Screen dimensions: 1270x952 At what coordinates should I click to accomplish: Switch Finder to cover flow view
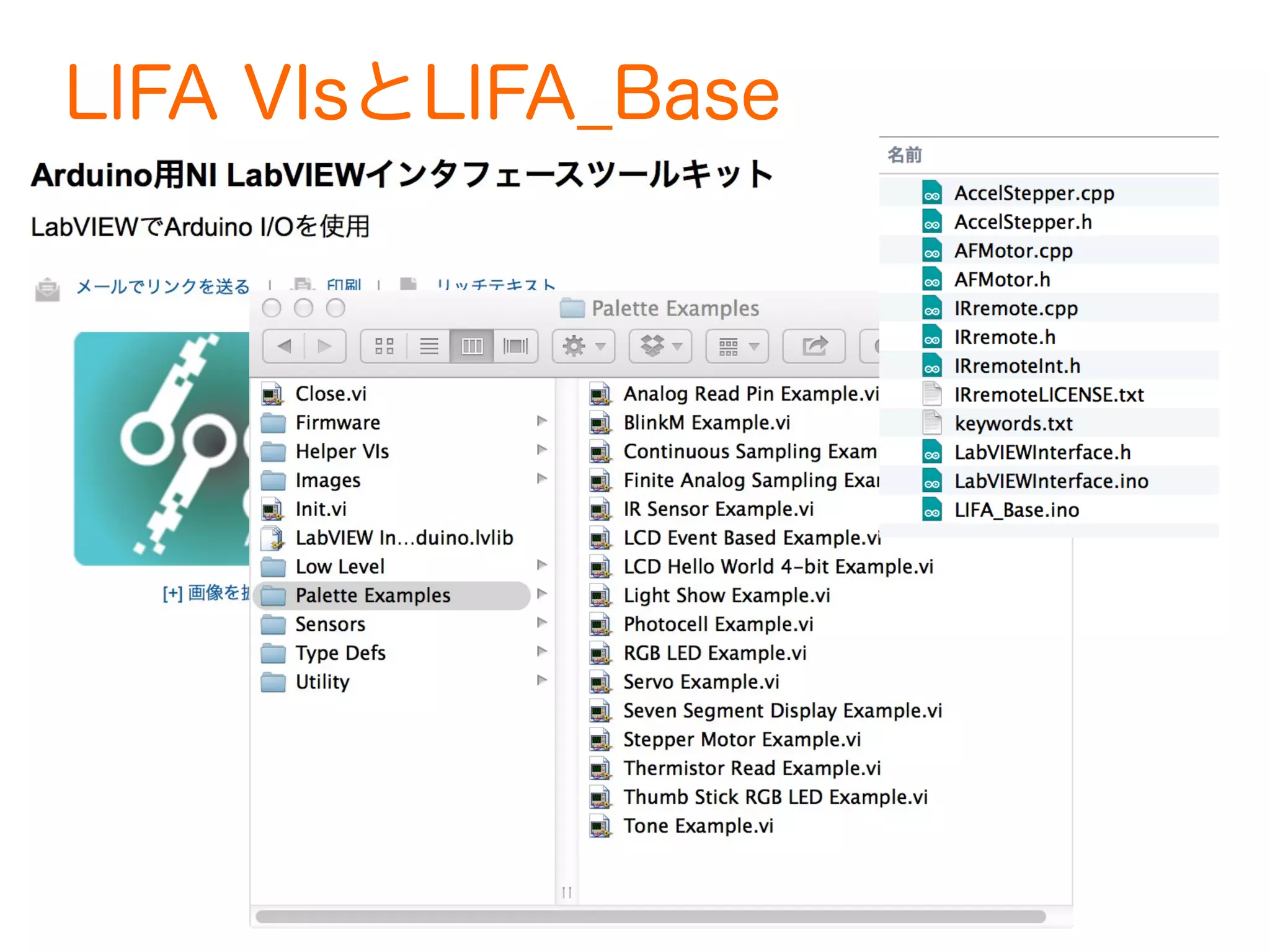pyautogui.click(x=515, y=346)
